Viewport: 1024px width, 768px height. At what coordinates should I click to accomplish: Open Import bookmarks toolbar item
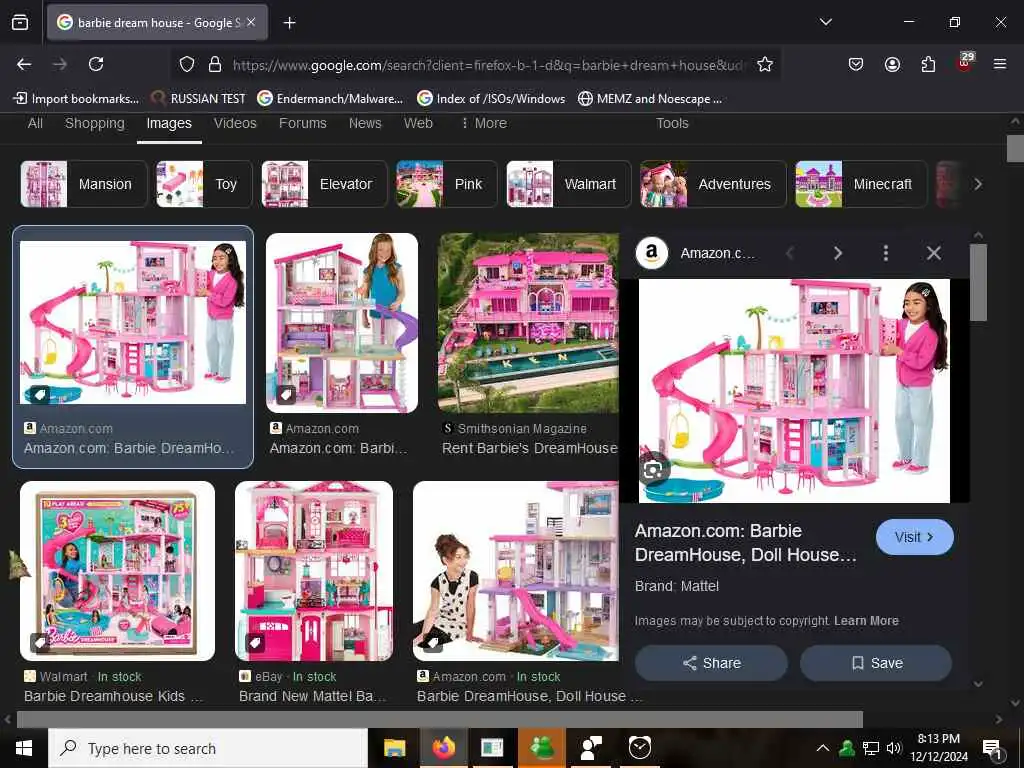coord(76,99)
